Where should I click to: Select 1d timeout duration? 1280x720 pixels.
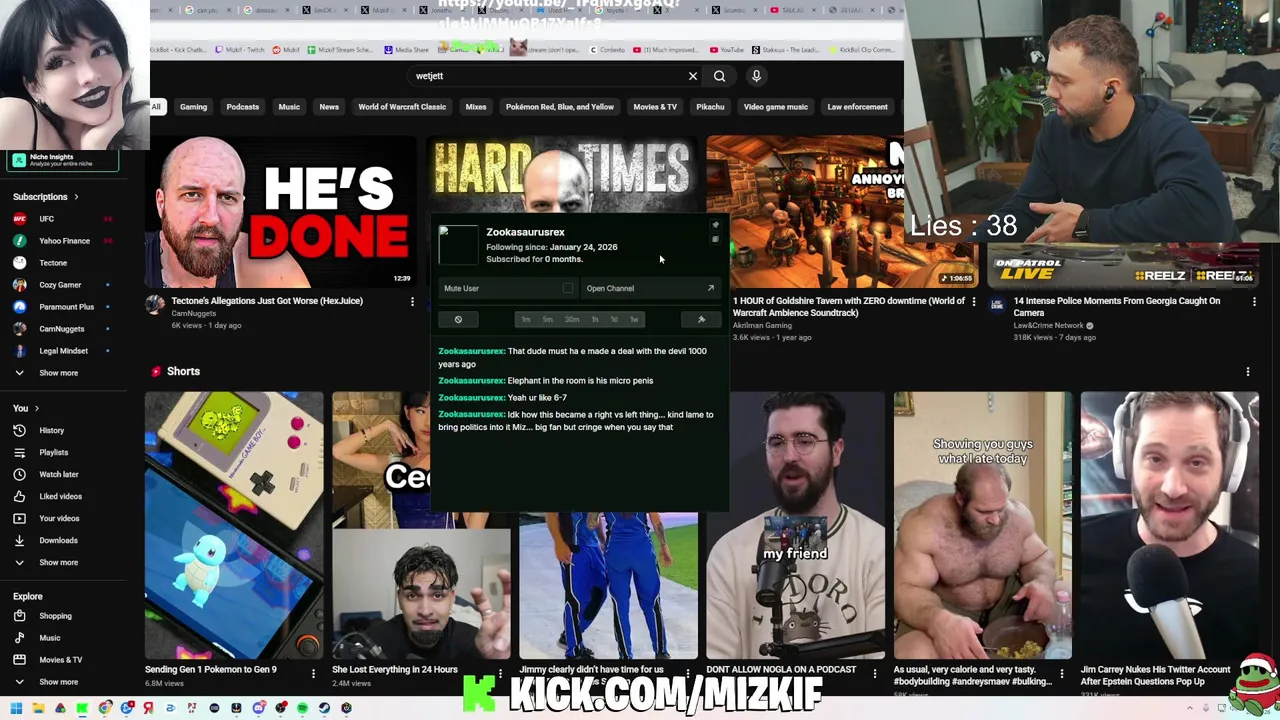point(614,320)
